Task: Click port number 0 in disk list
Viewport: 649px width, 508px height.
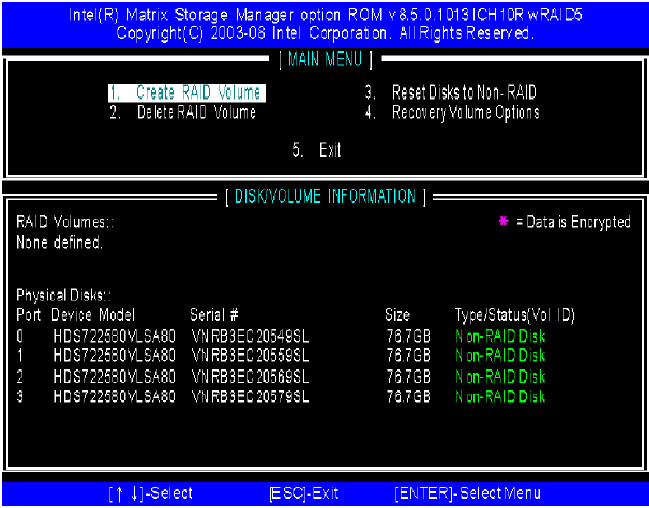Action: [19, 336]
